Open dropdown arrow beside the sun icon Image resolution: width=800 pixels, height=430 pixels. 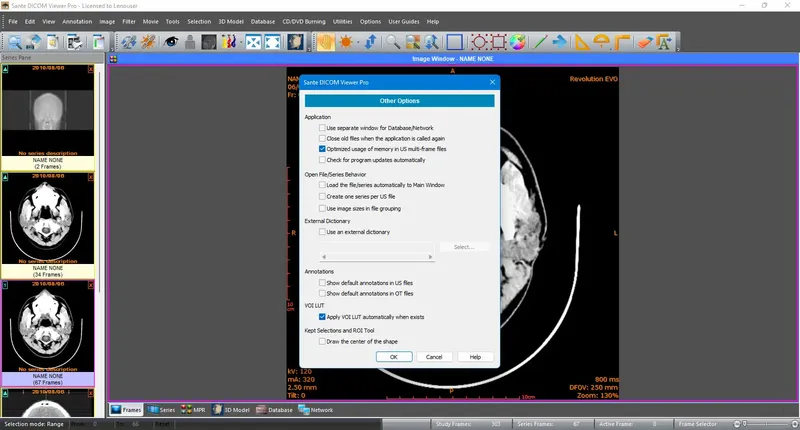coord(357,42)
